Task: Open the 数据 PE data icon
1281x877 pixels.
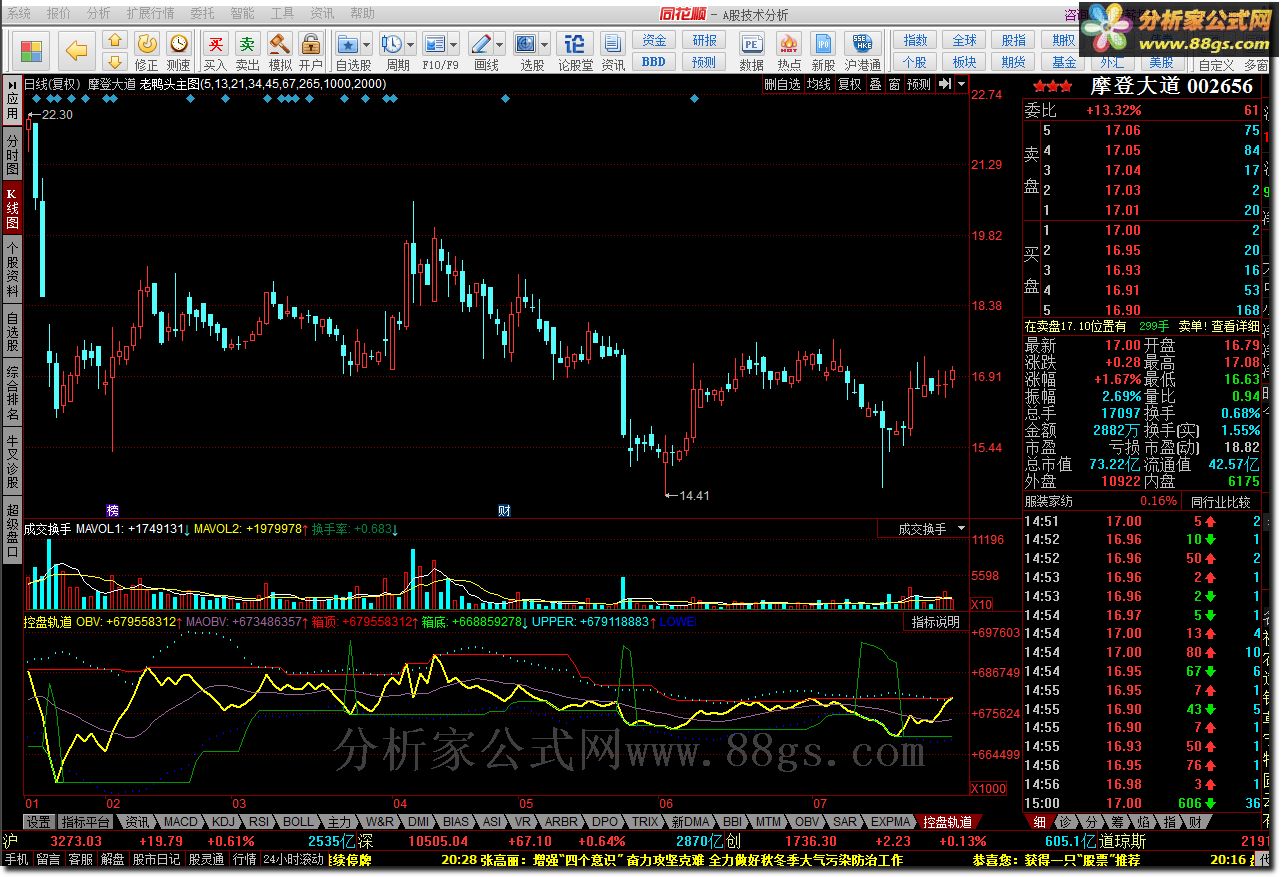Action: coord(752,51)
